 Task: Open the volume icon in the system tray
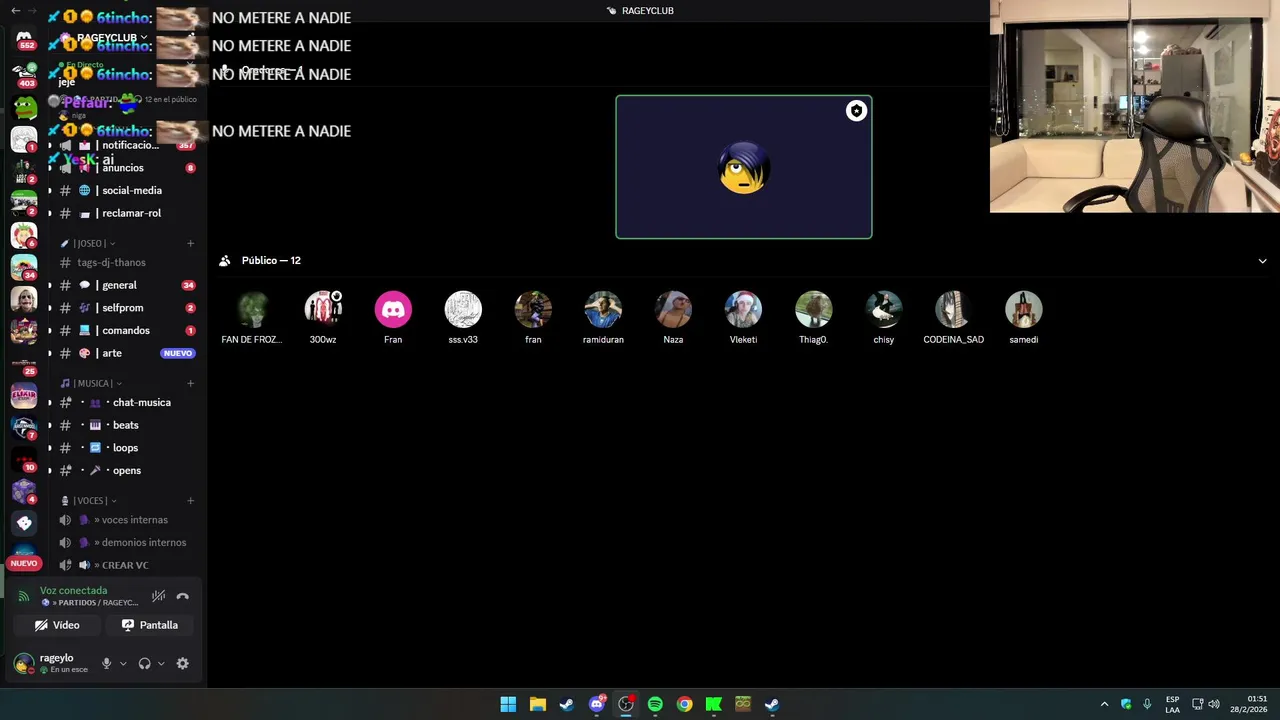(x=1214, y=704)
